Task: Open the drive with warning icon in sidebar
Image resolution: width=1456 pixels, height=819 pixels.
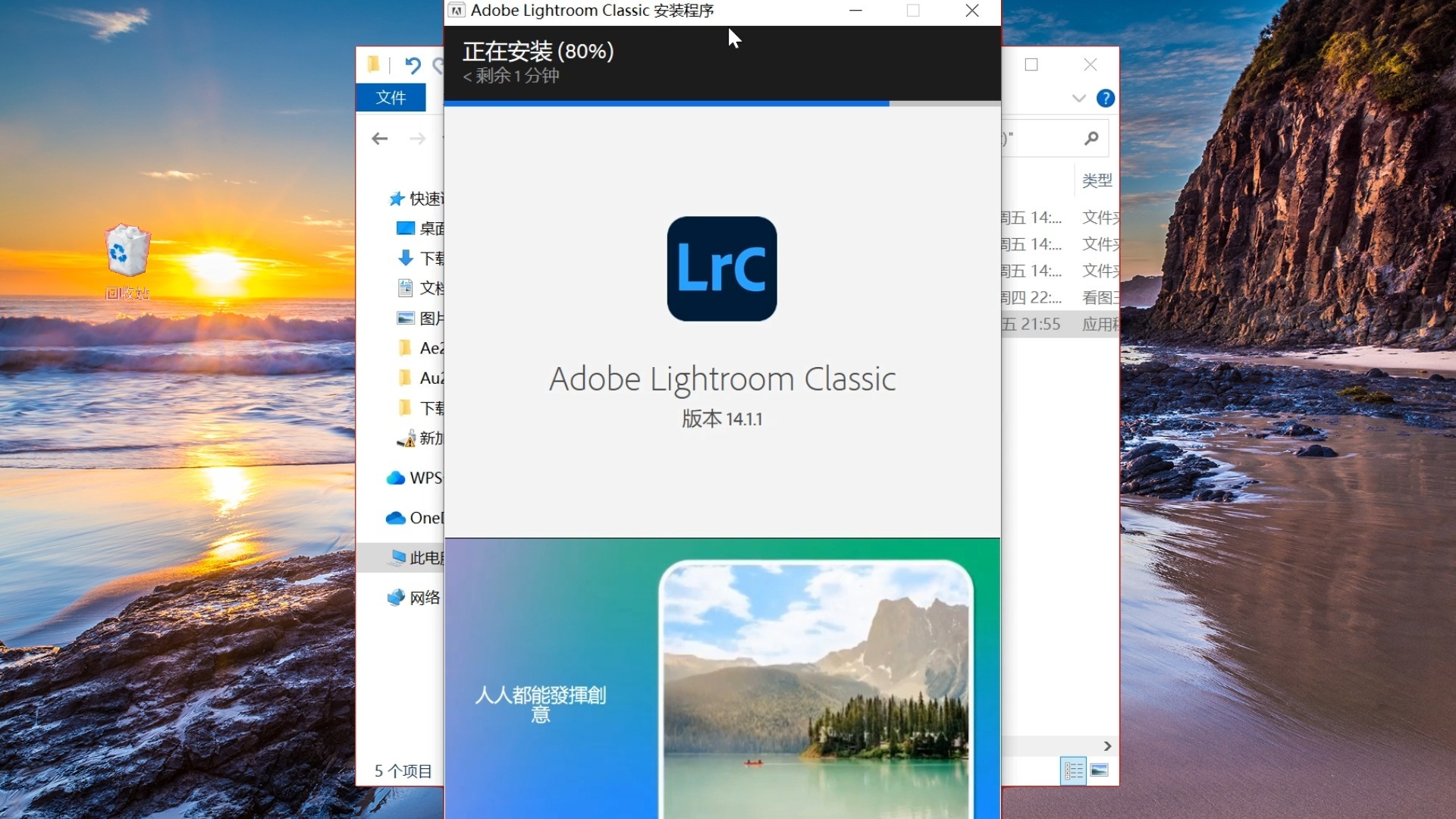Action: tap(421, 438)
